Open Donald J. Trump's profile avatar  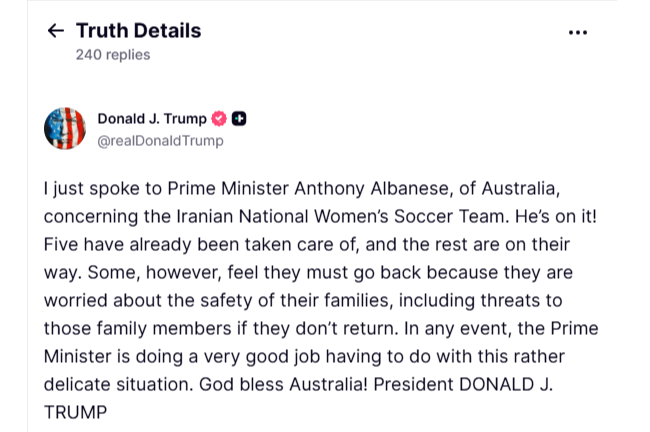(65, 129)
